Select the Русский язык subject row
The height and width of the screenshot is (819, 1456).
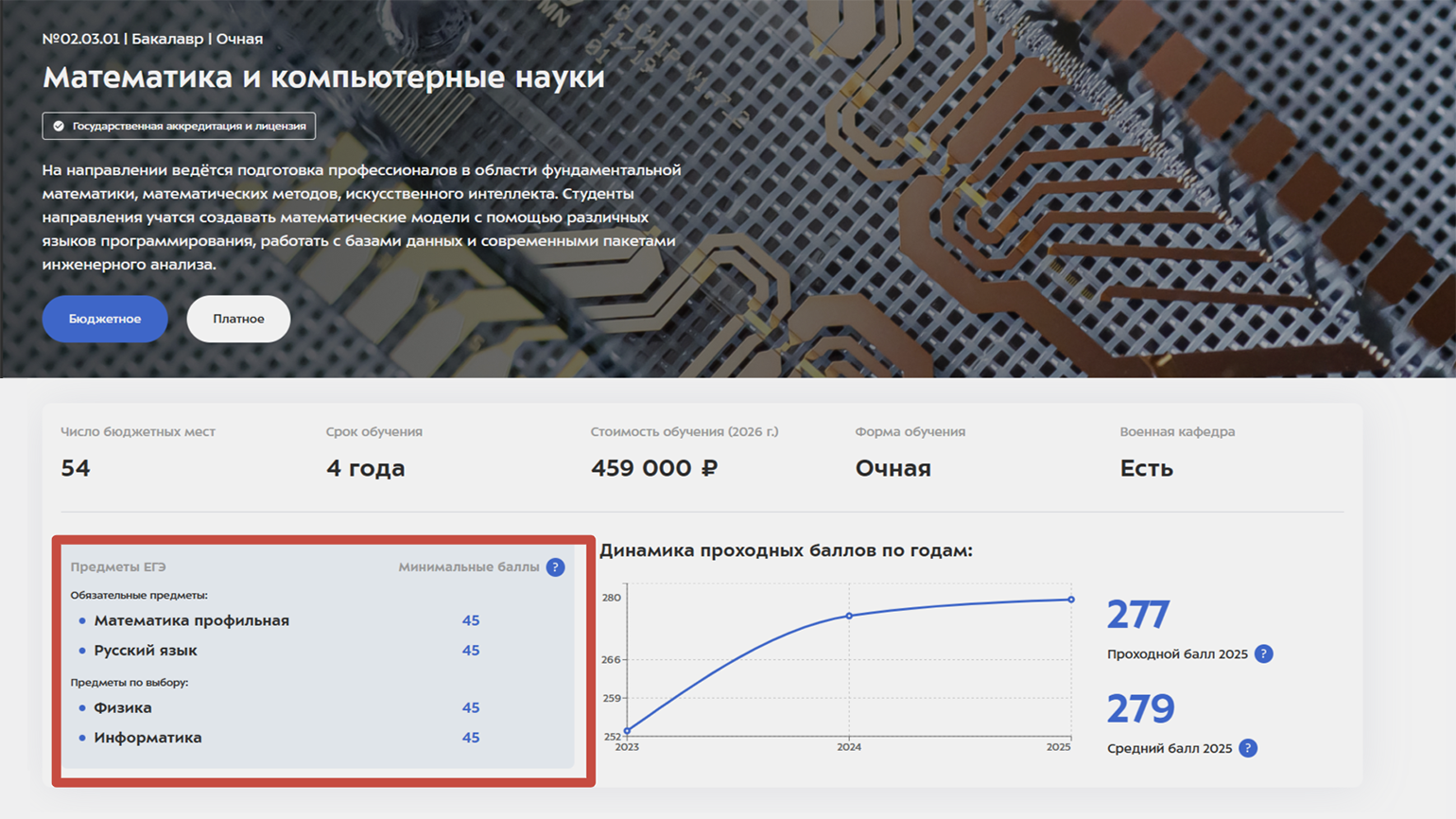(x=146, y=651)
